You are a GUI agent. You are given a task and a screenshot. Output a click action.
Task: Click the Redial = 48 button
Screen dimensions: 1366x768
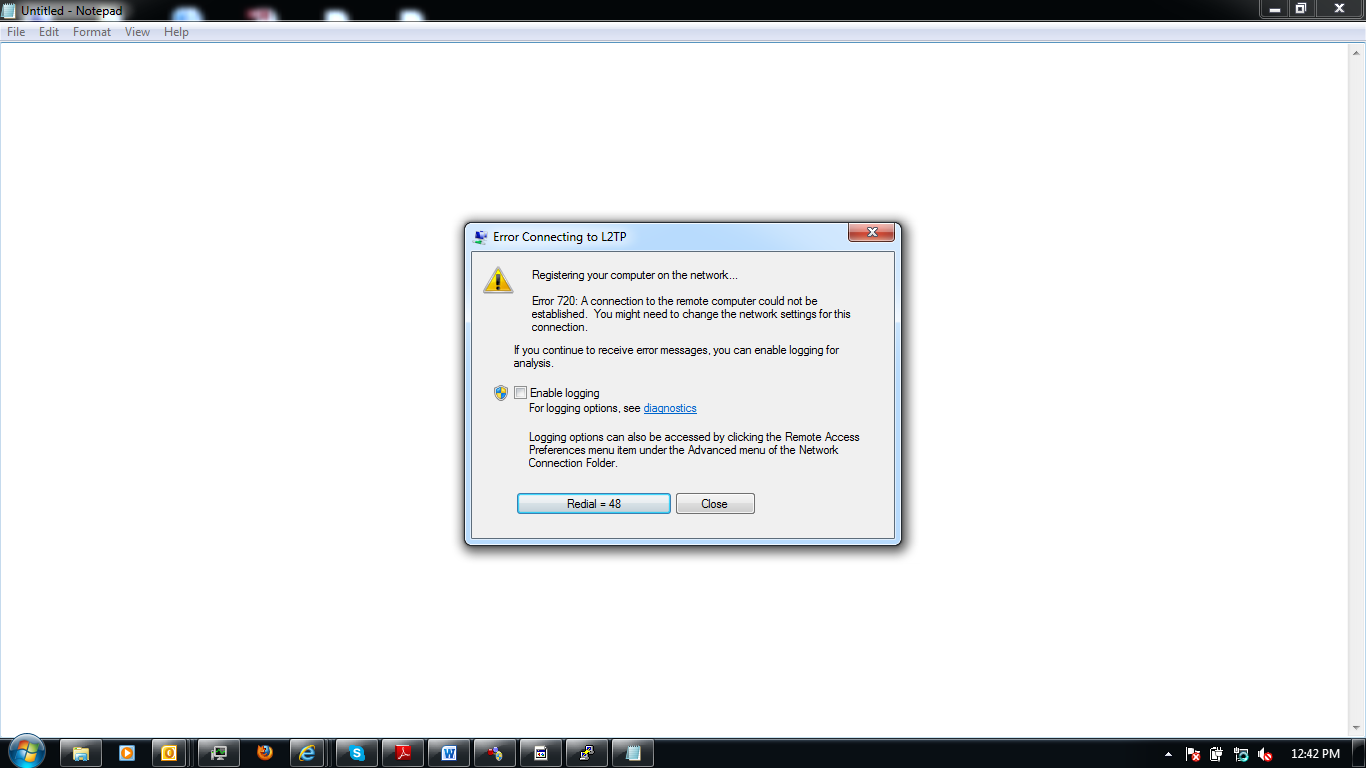click(x=594, y=504)
